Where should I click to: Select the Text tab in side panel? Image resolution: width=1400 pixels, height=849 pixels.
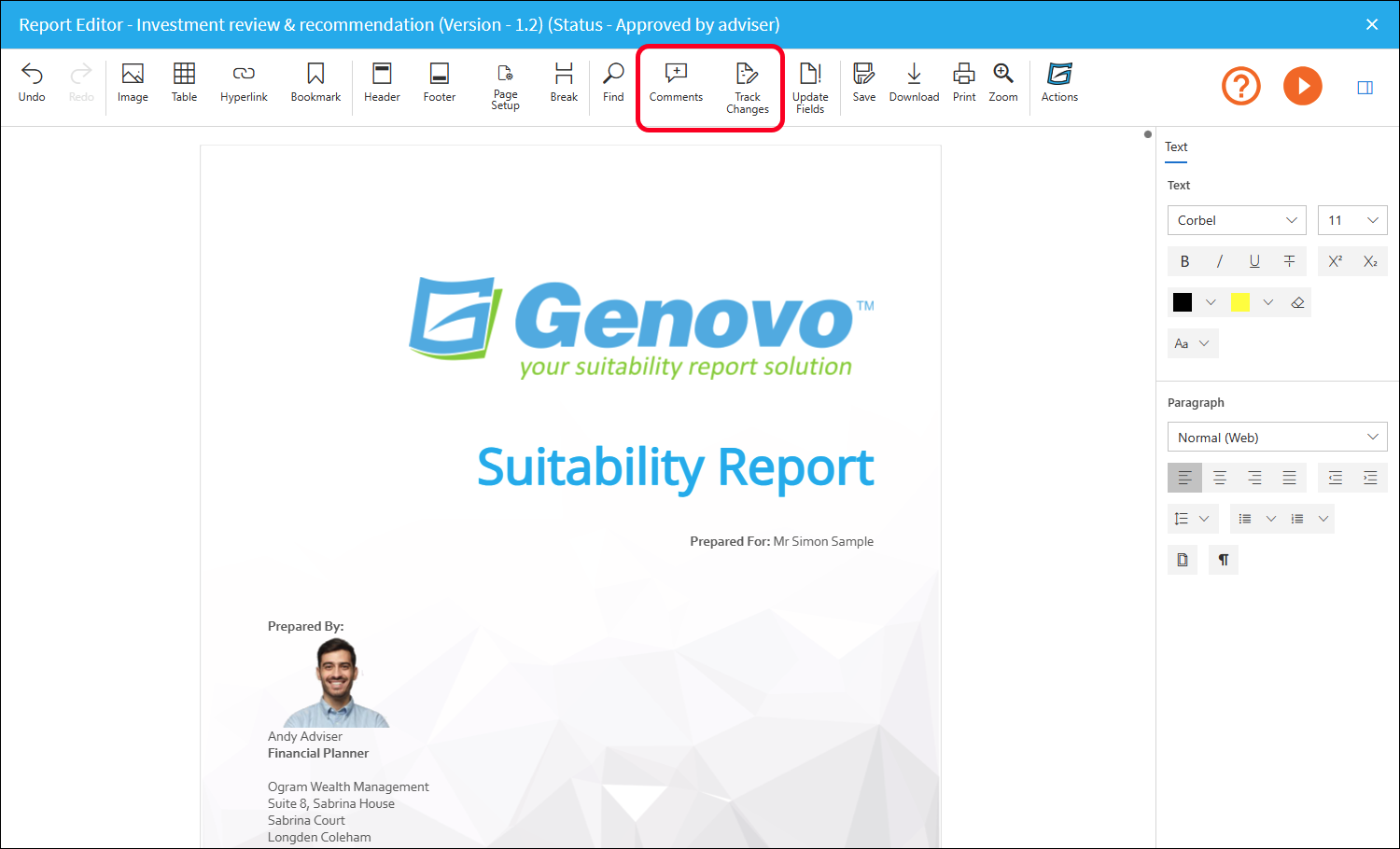[x=1176, y=147]
